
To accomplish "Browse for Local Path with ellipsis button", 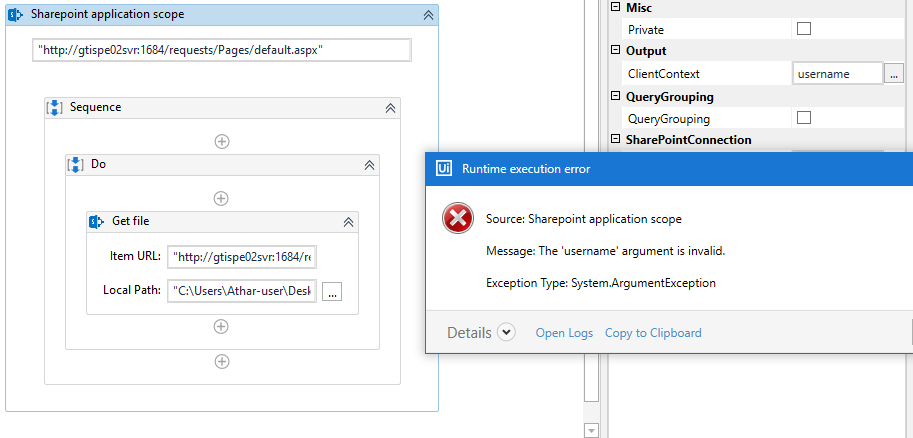I will [333, 291].
